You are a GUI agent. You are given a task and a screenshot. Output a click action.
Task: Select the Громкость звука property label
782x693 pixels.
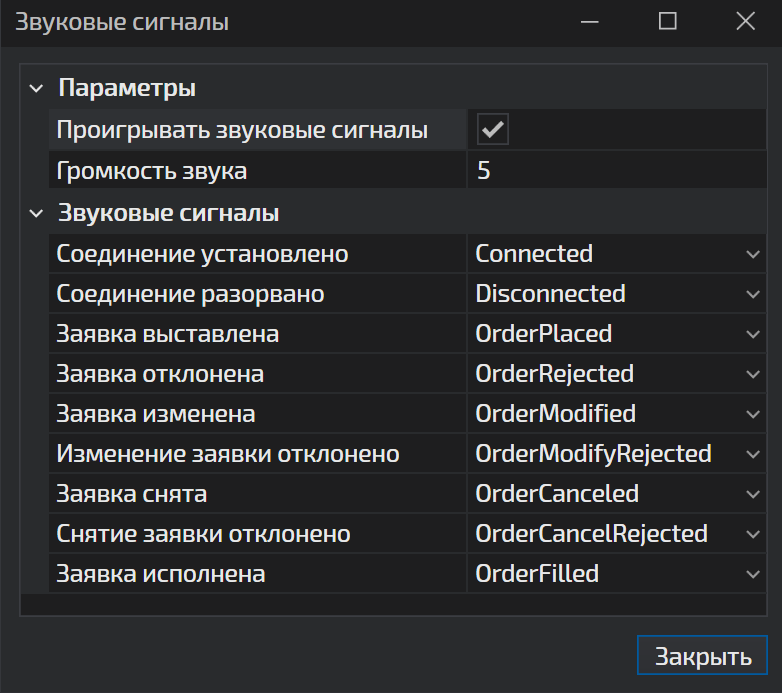coord(152,171)
